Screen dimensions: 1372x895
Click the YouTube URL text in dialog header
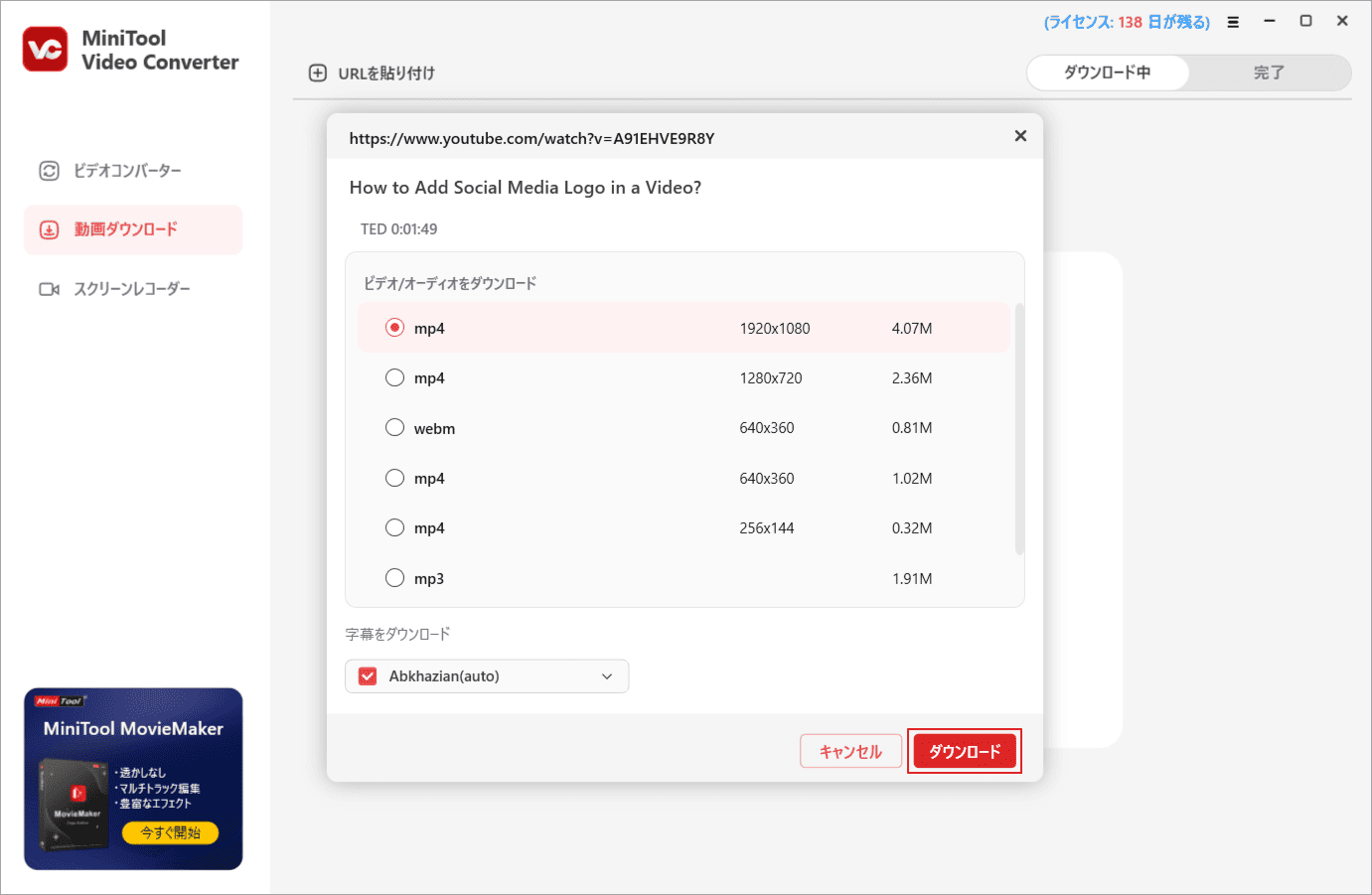click(532, 138)
